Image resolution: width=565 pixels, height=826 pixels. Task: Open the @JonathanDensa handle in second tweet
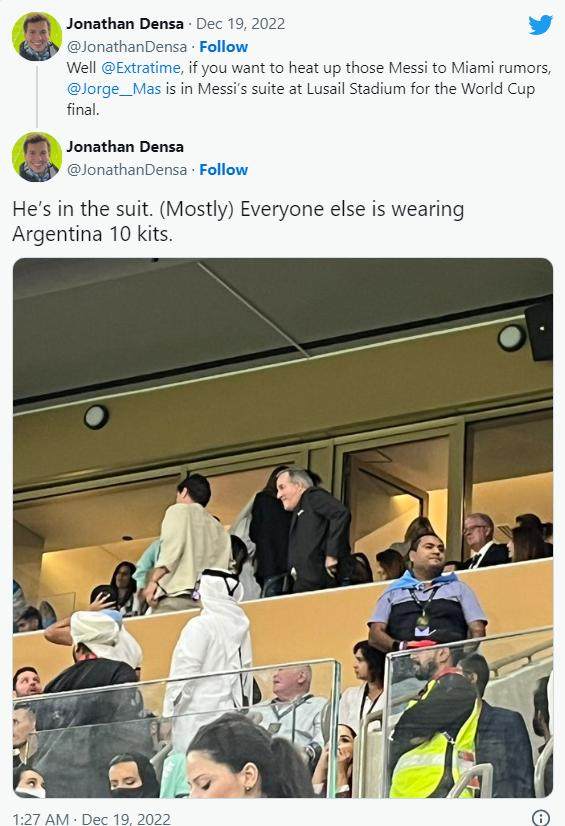click(127, 170)
